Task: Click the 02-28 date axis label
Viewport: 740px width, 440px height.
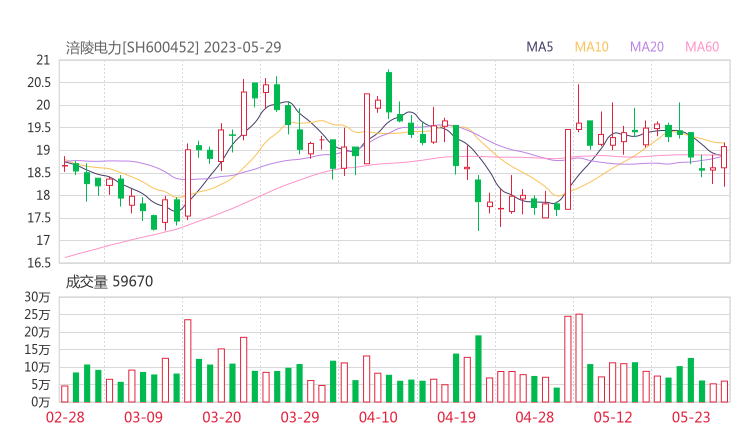Action: pos(65,417)
